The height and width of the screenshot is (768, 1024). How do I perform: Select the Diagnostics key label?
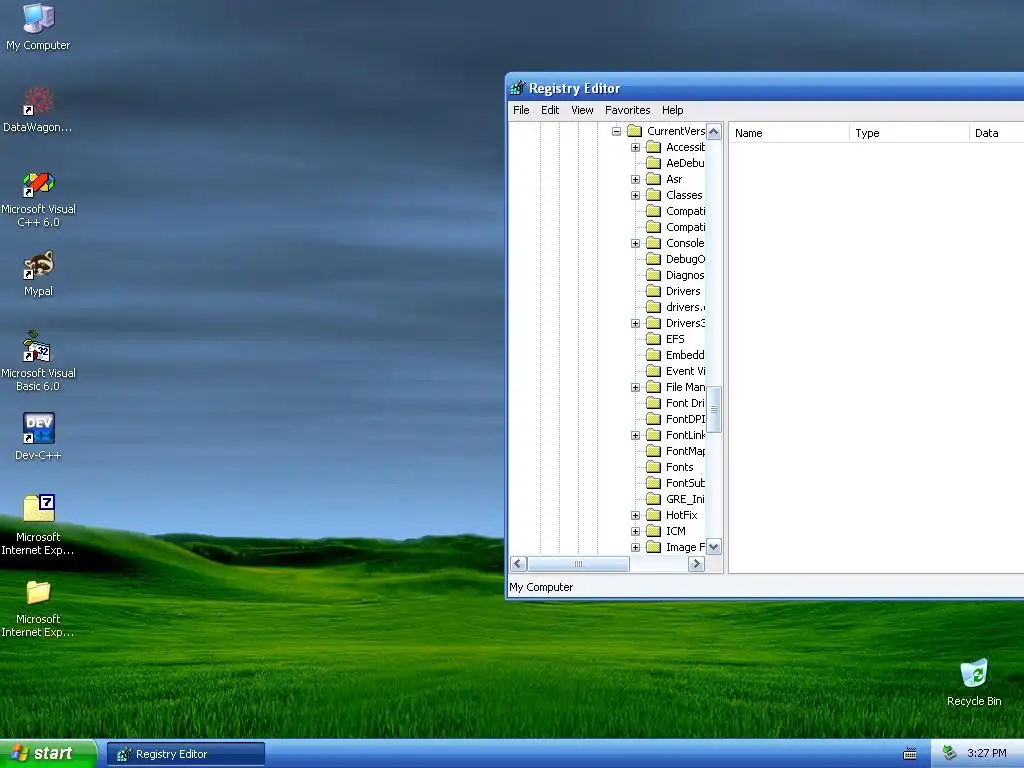point(685,275)
